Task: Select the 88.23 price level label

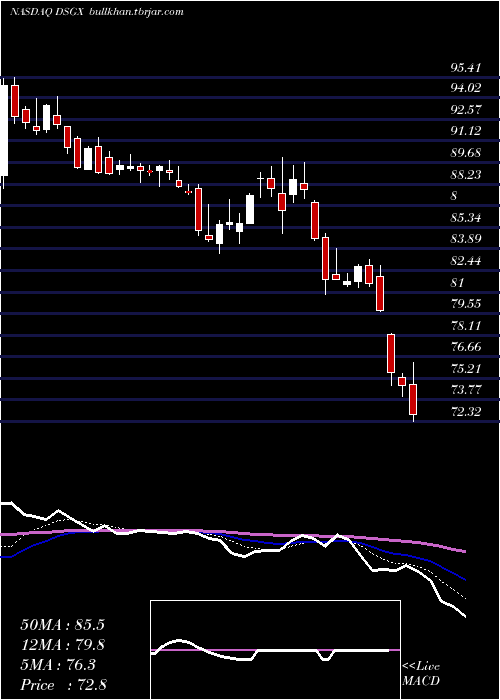Action: tap(466, 175)
